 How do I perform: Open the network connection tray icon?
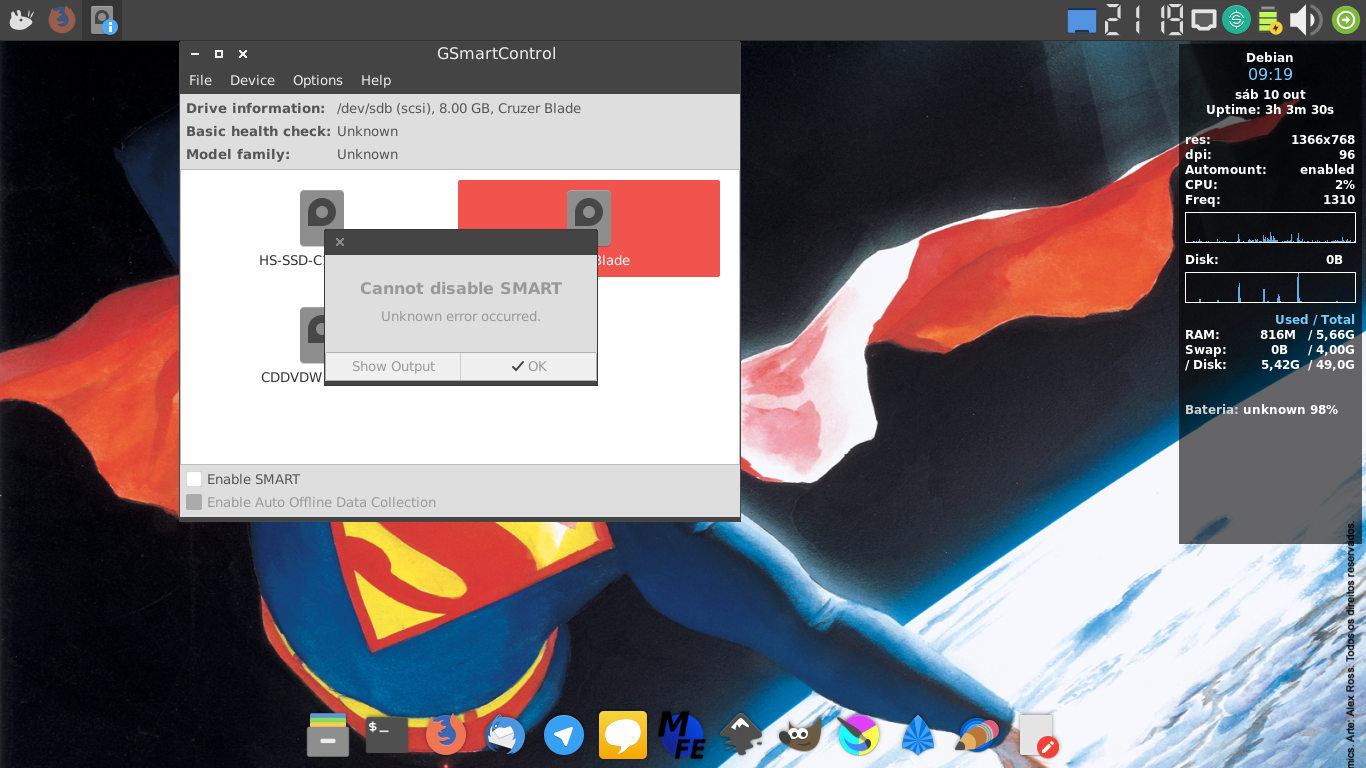click(x=1205, y=19)
